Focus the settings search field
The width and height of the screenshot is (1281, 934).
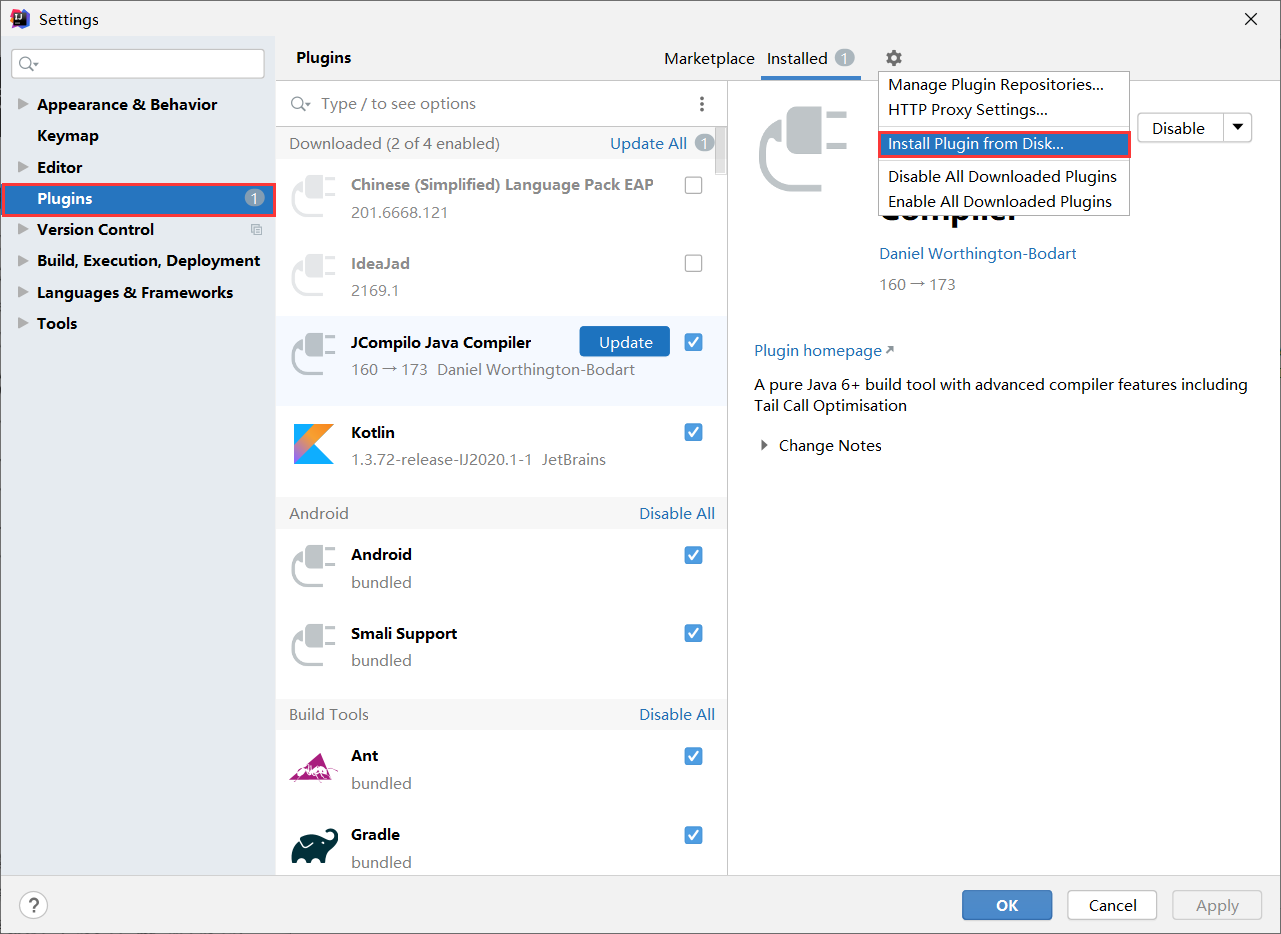(138, 64)
